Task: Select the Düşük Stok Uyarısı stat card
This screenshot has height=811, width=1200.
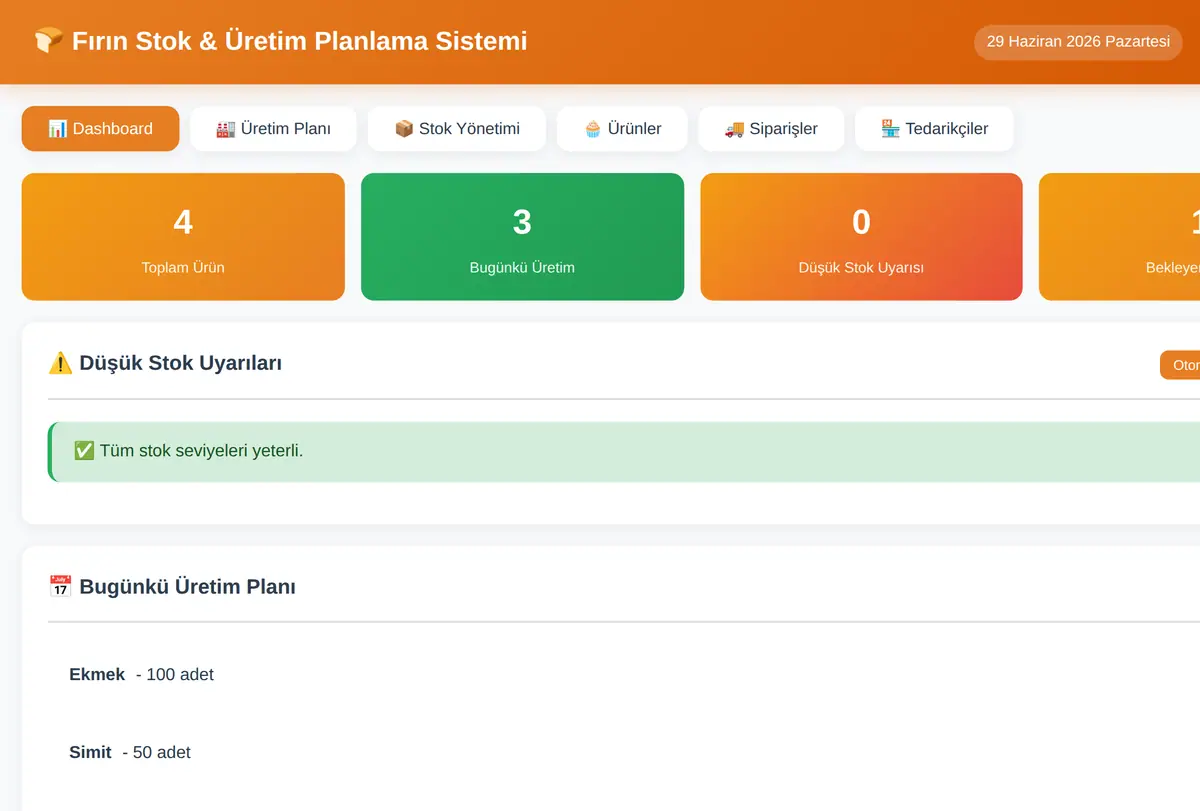Action: pos(861,237)
